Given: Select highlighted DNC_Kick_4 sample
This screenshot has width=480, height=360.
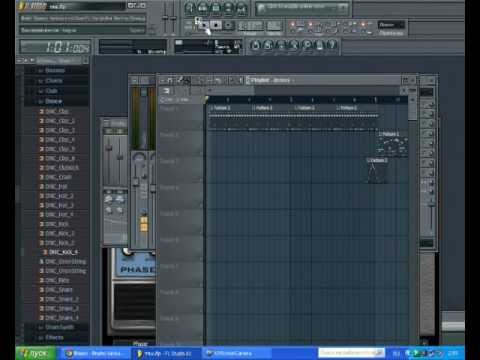Looking at the screenshot, I should tap(63, 252).
